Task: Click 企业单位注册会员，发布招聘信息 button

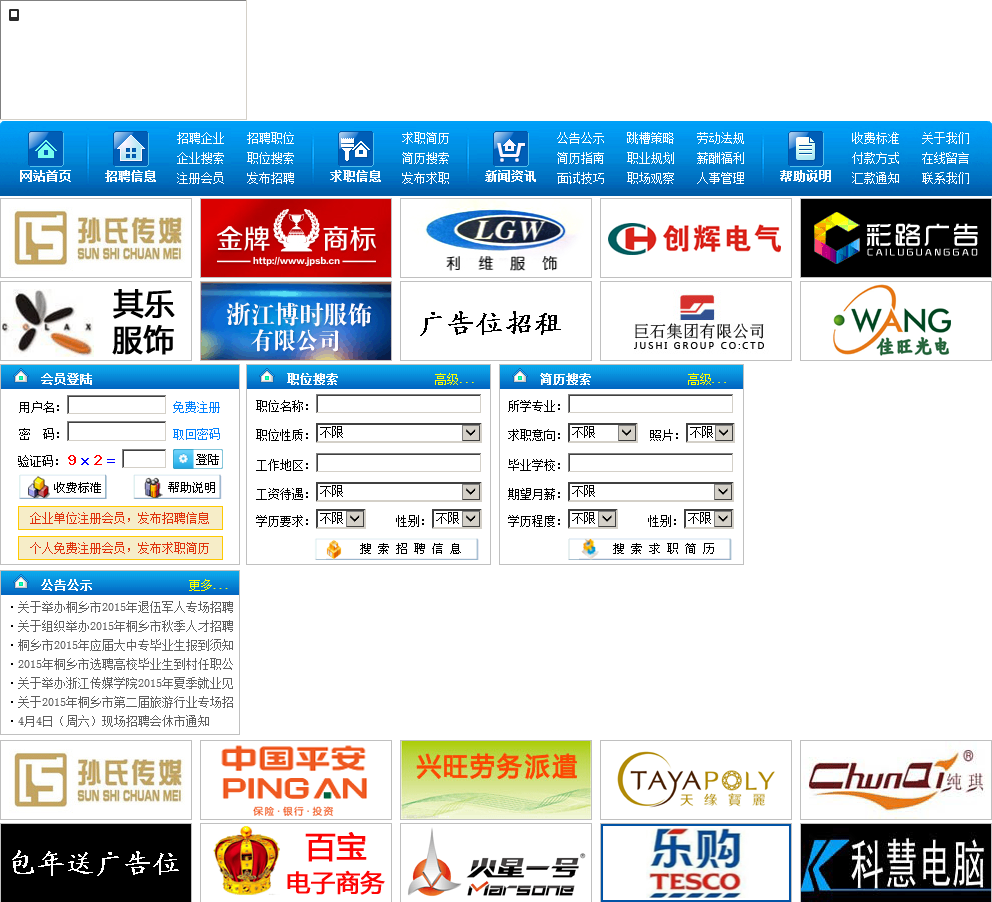Action: pos(120,518)
